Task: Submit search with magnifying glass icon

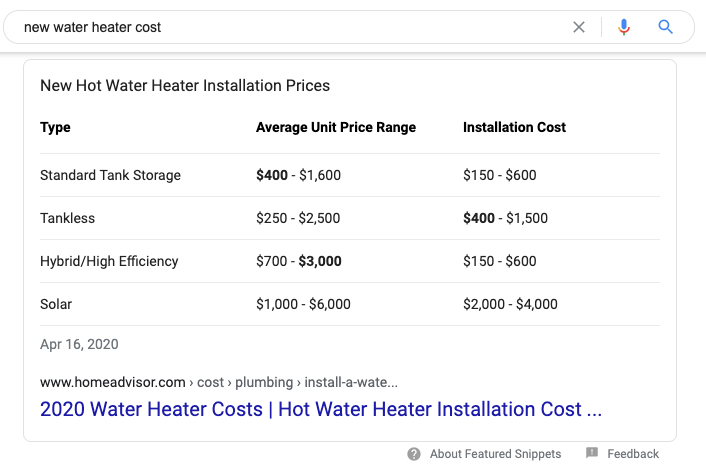Action: 666,27
